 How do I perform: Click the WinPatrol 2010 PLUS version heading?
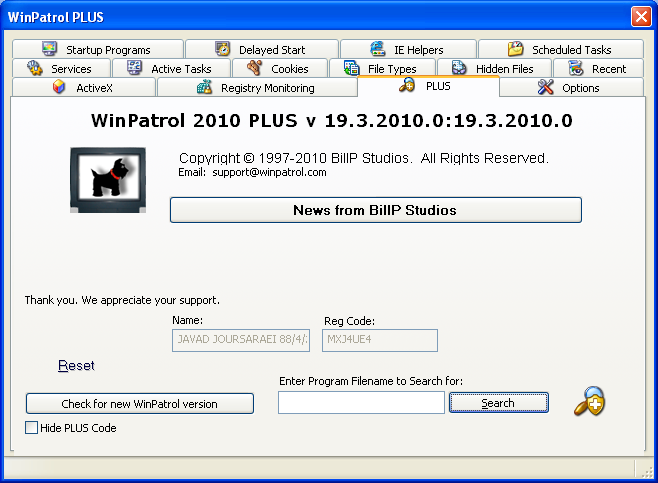(x=332, y=121)
